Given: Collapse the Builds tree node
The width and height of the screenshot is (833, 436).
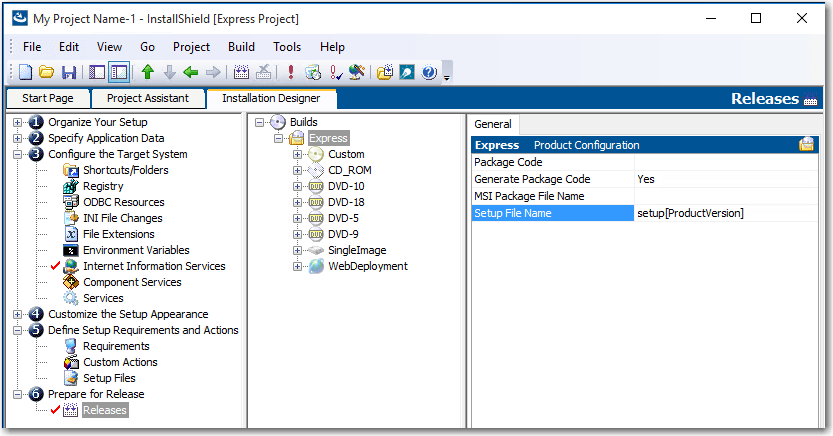Looking at the screenshot, I should [x=259, y=122].
